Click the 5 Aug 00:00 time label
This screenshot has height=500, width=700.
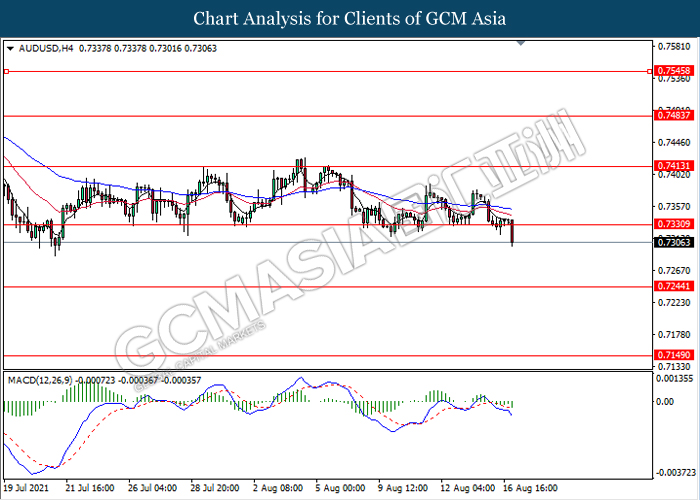(x=338, y=488)
